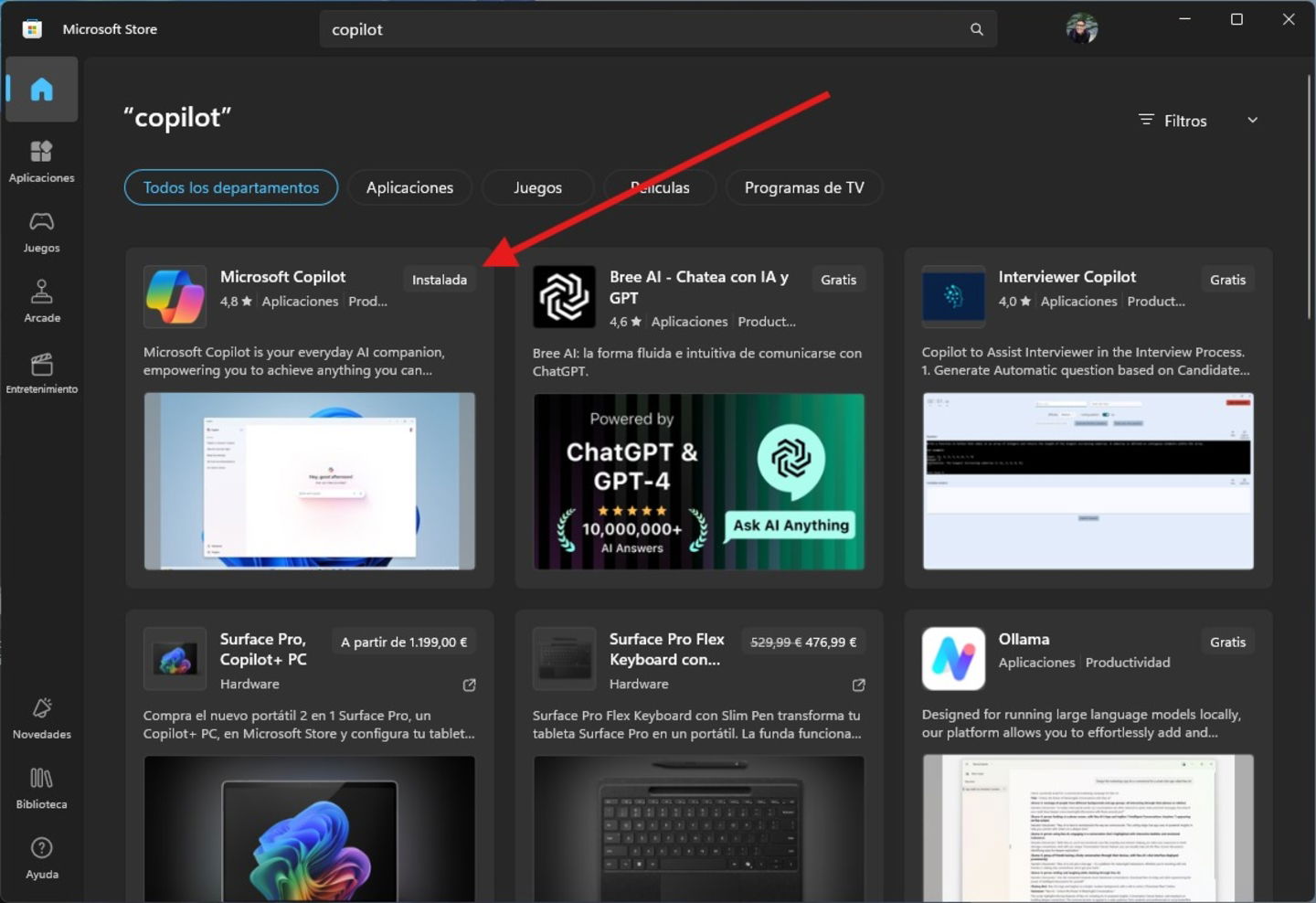Expand the Filtros dropdown chevron

1252,120
